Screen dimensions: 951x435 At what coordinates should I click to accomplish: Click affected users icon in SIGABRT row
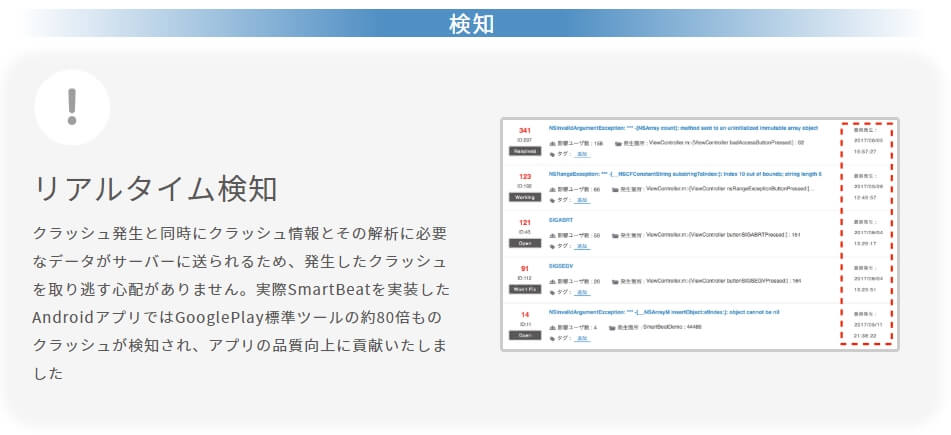pos(553,235)
